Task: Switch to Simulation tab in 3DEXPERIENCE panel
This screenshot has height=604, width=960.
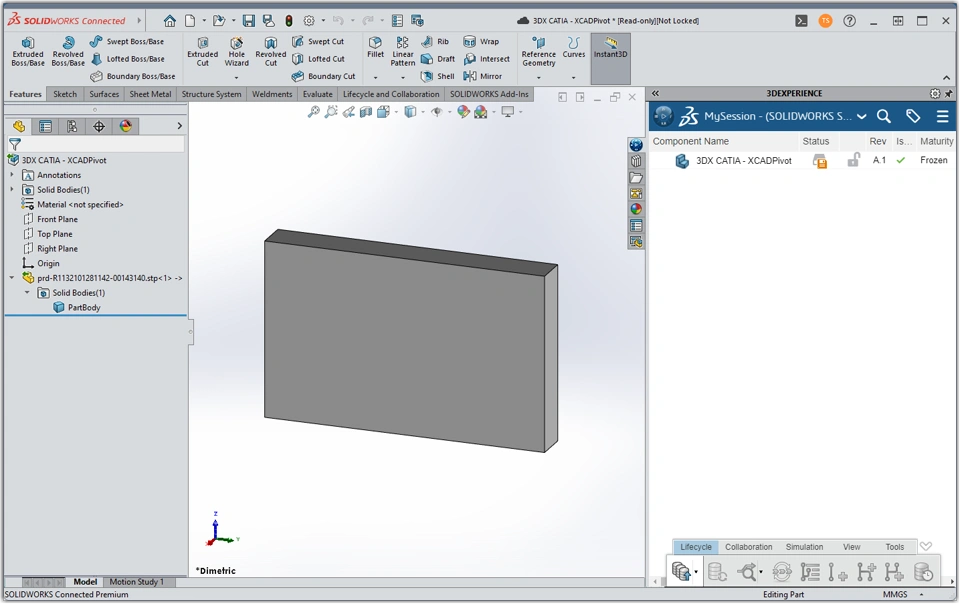Action: 804,547
